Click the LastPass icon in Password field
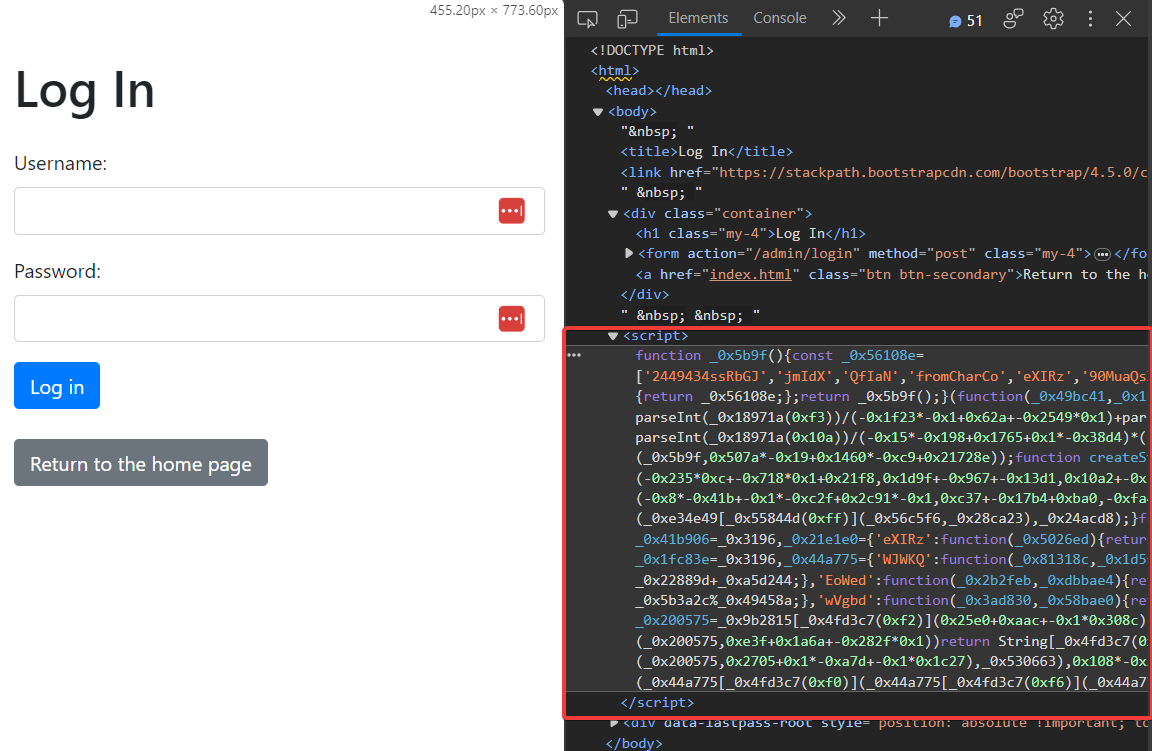This screenshot has height=751, width=1152. 511,318
